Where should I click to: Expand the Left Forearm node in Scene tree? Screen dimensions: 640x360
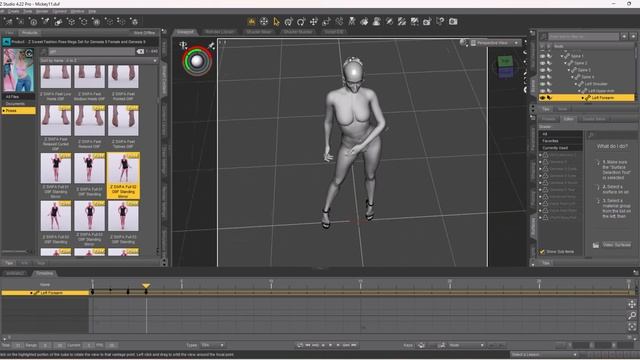[583, 98]
